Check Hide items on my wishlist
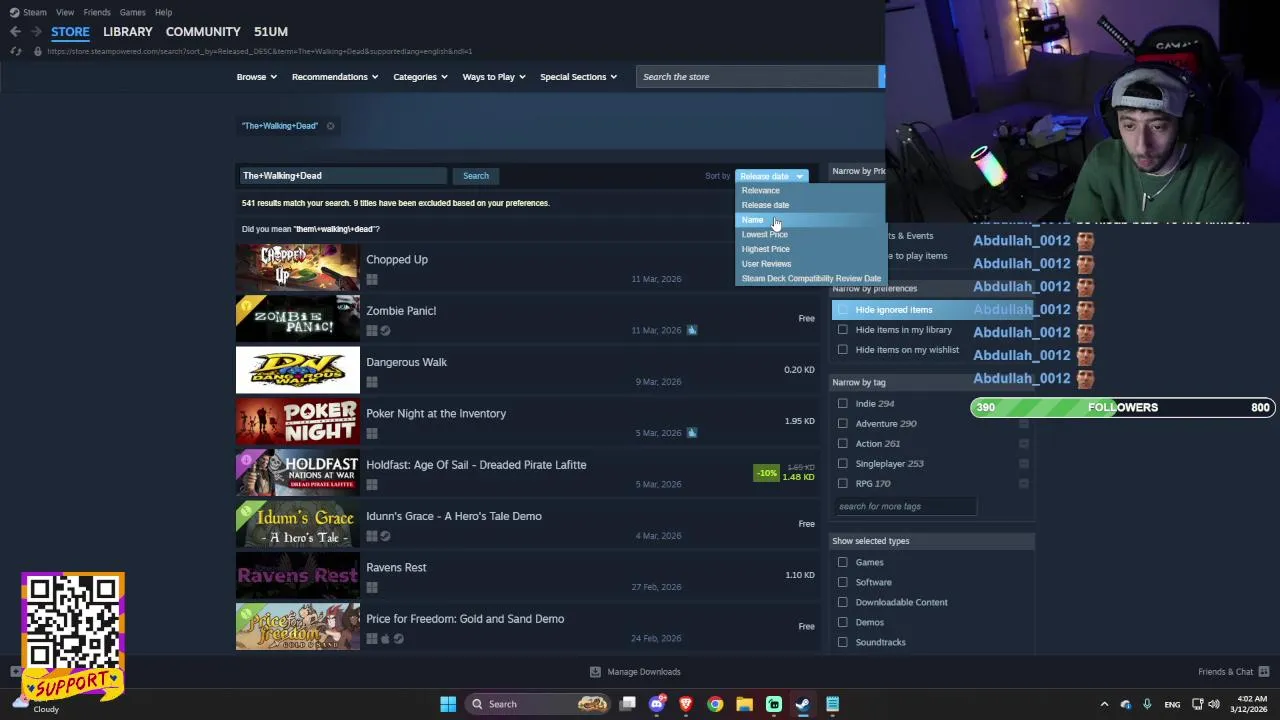 (843, 350)
